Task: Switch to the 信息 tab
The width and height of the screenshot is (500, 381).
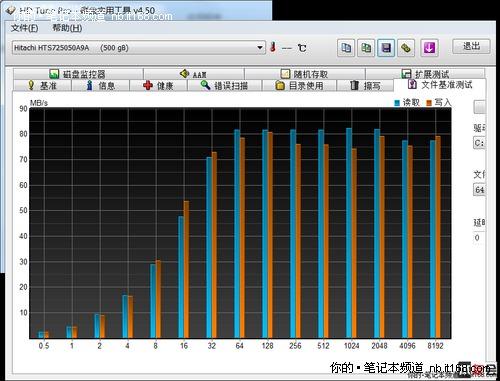Action: (100, 86)
